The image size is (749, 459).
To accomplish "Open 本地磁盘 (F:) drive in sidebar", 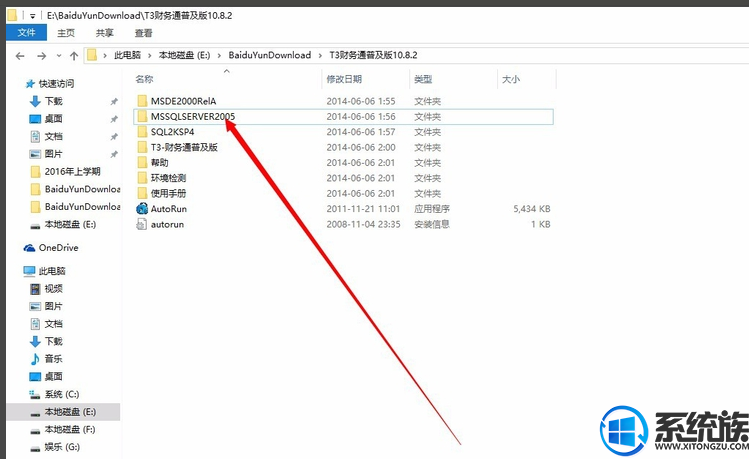I will 70,430.
